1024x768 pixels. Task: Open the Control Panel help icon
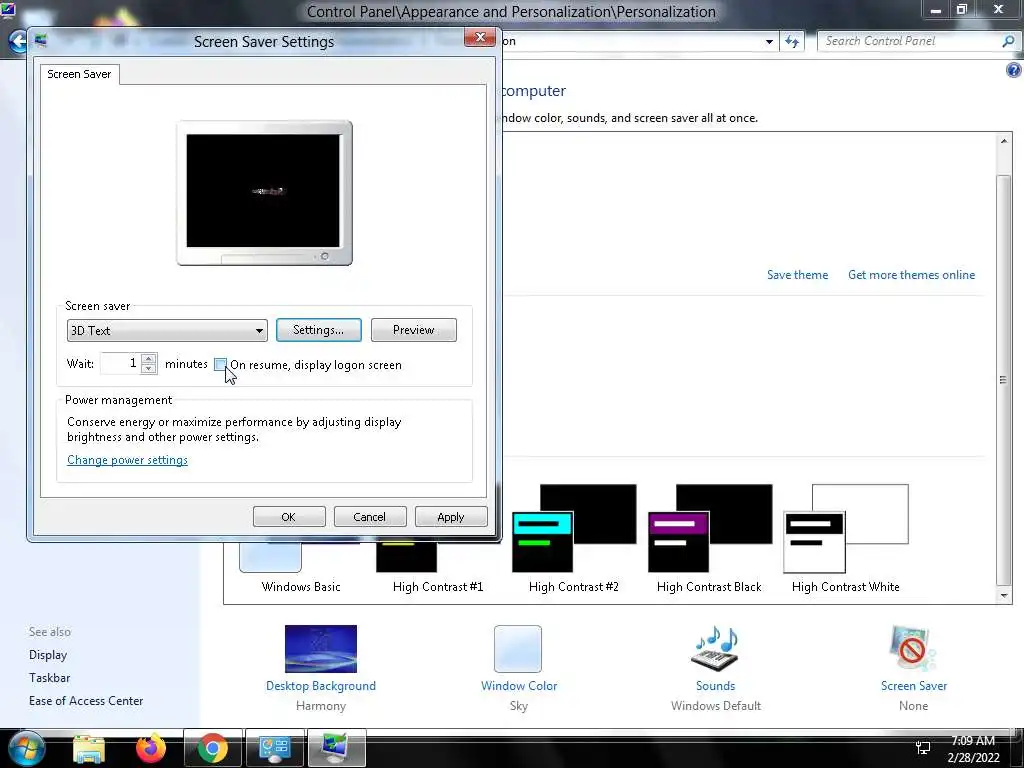[1014, 70]
